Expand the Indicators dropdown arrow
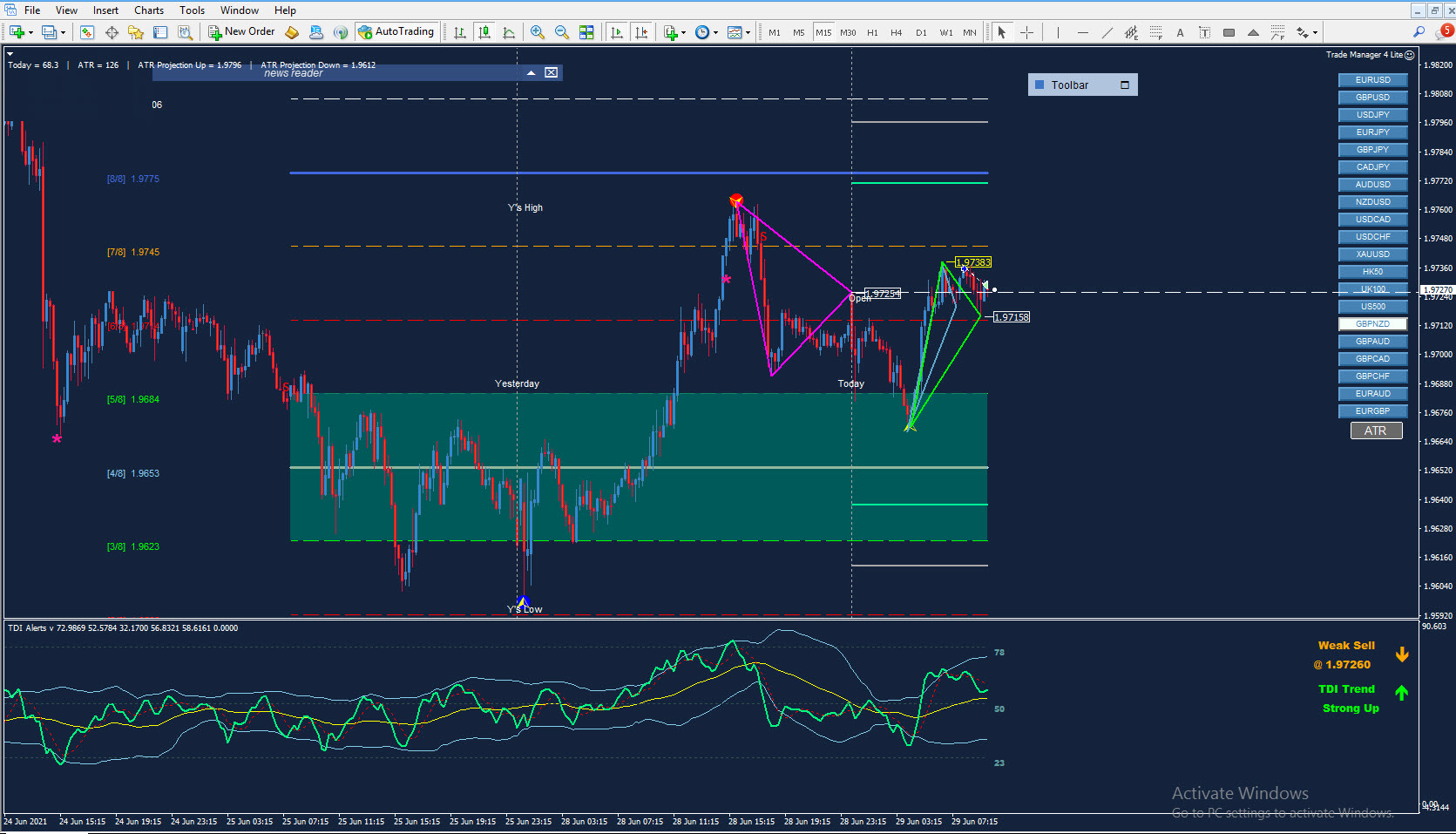The height and width of the screenshot is (834, 1456). click(x=683, y=32)
